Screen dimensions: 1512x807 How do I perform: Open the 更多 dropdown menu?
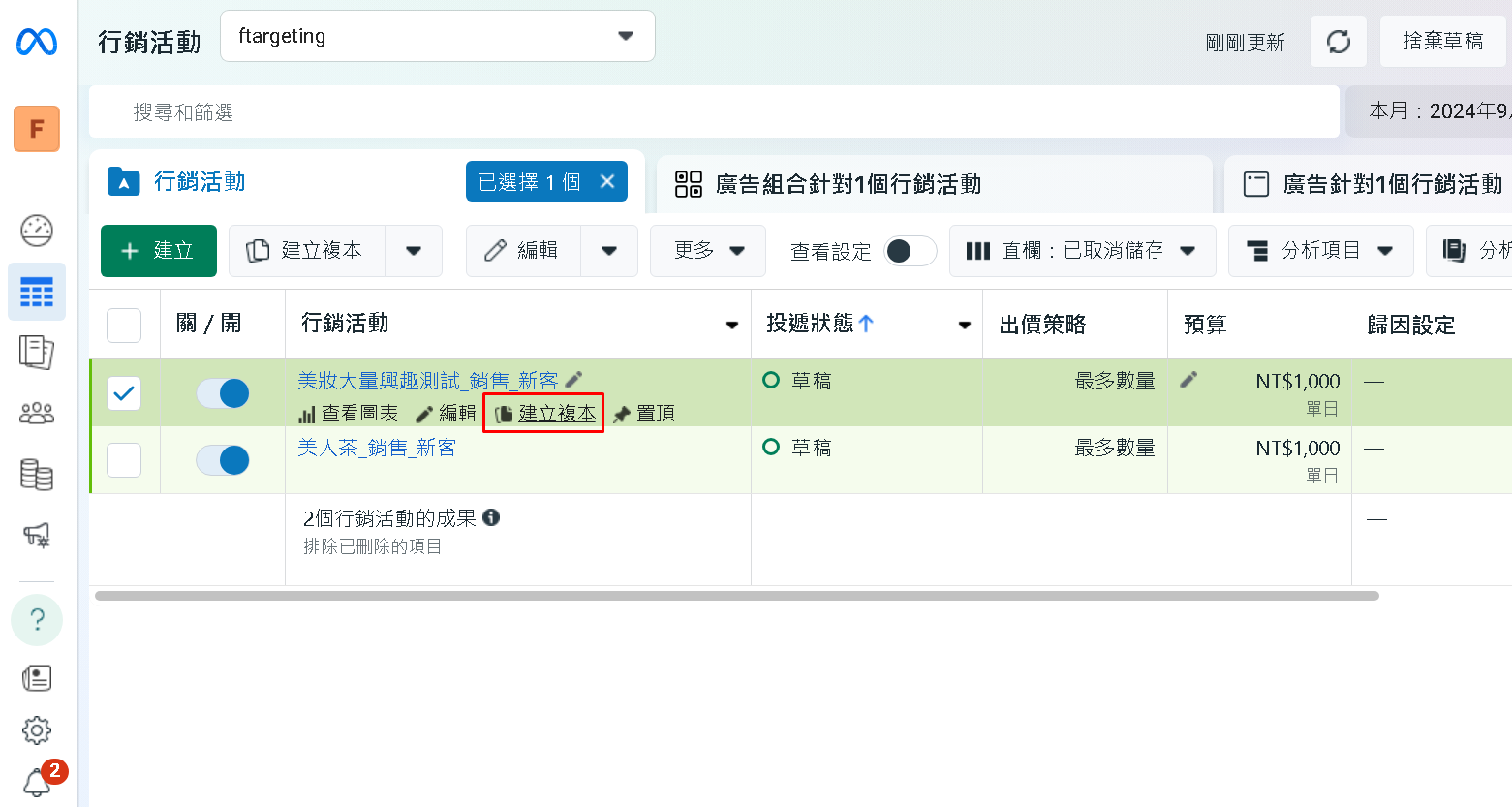point(708,251)
